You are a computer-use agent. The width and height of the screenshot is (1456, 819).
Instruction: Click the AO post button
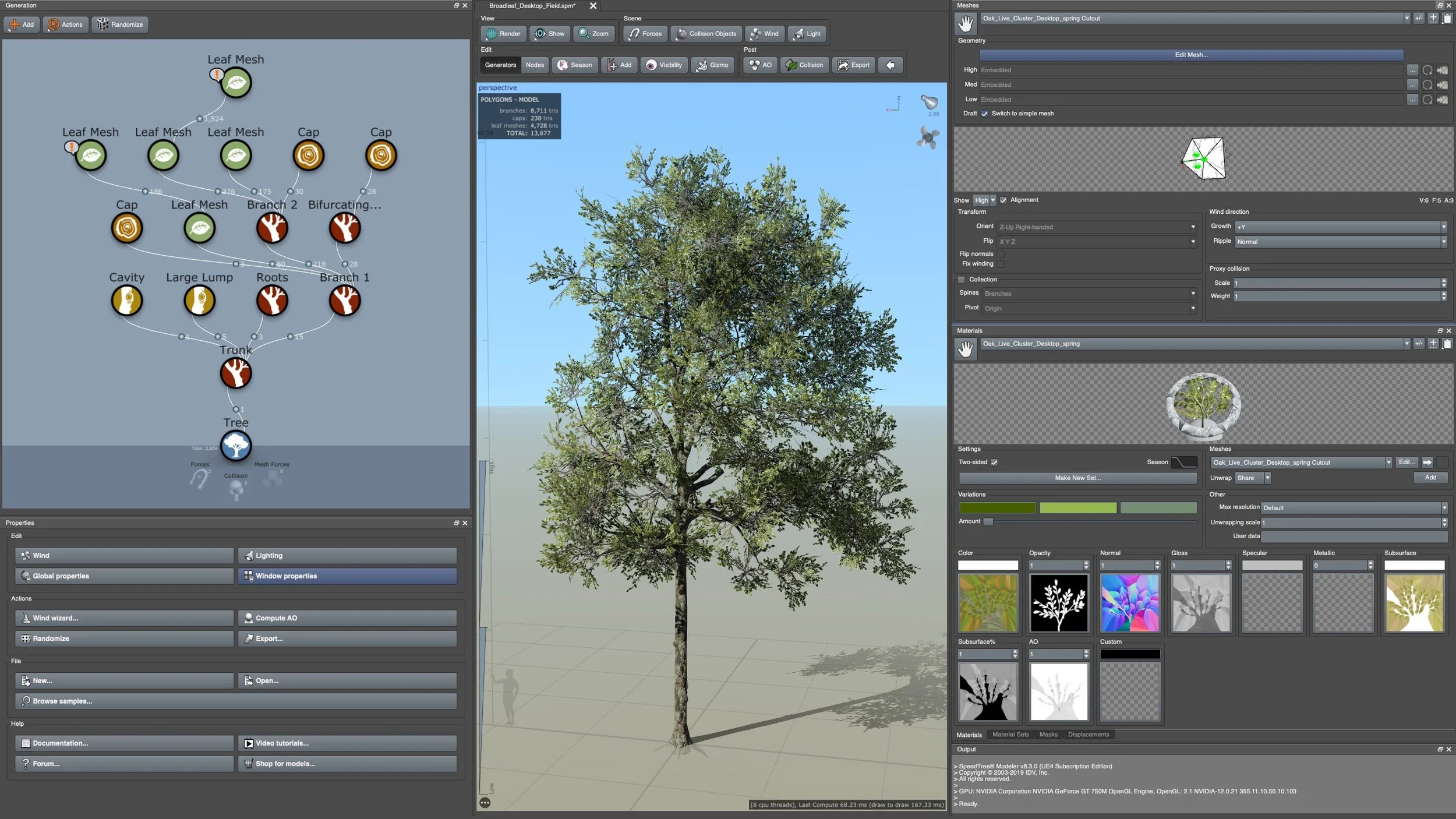coord(760,65)
